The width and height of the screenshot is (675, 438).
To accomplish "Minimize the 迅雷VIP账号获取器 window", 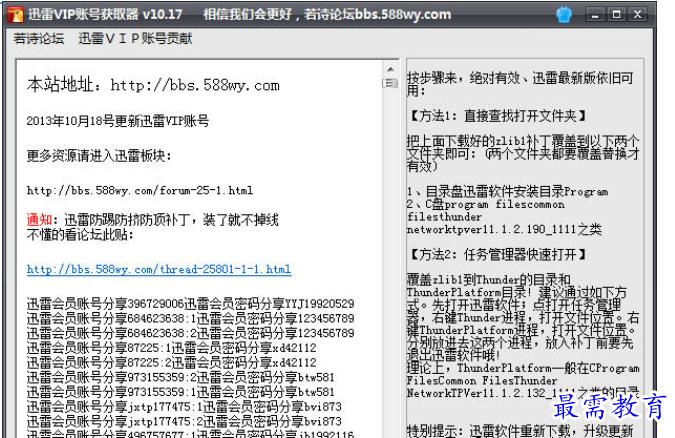I will [595, 15].
